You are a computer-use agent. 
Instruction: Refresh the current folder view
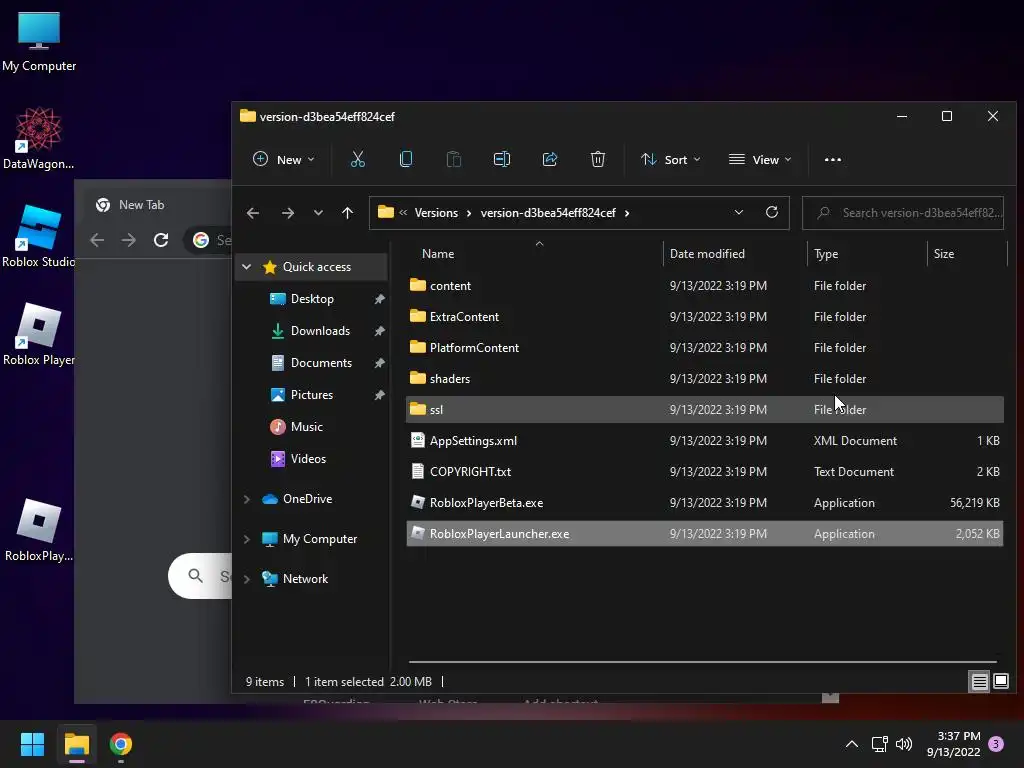click(772, 212)
